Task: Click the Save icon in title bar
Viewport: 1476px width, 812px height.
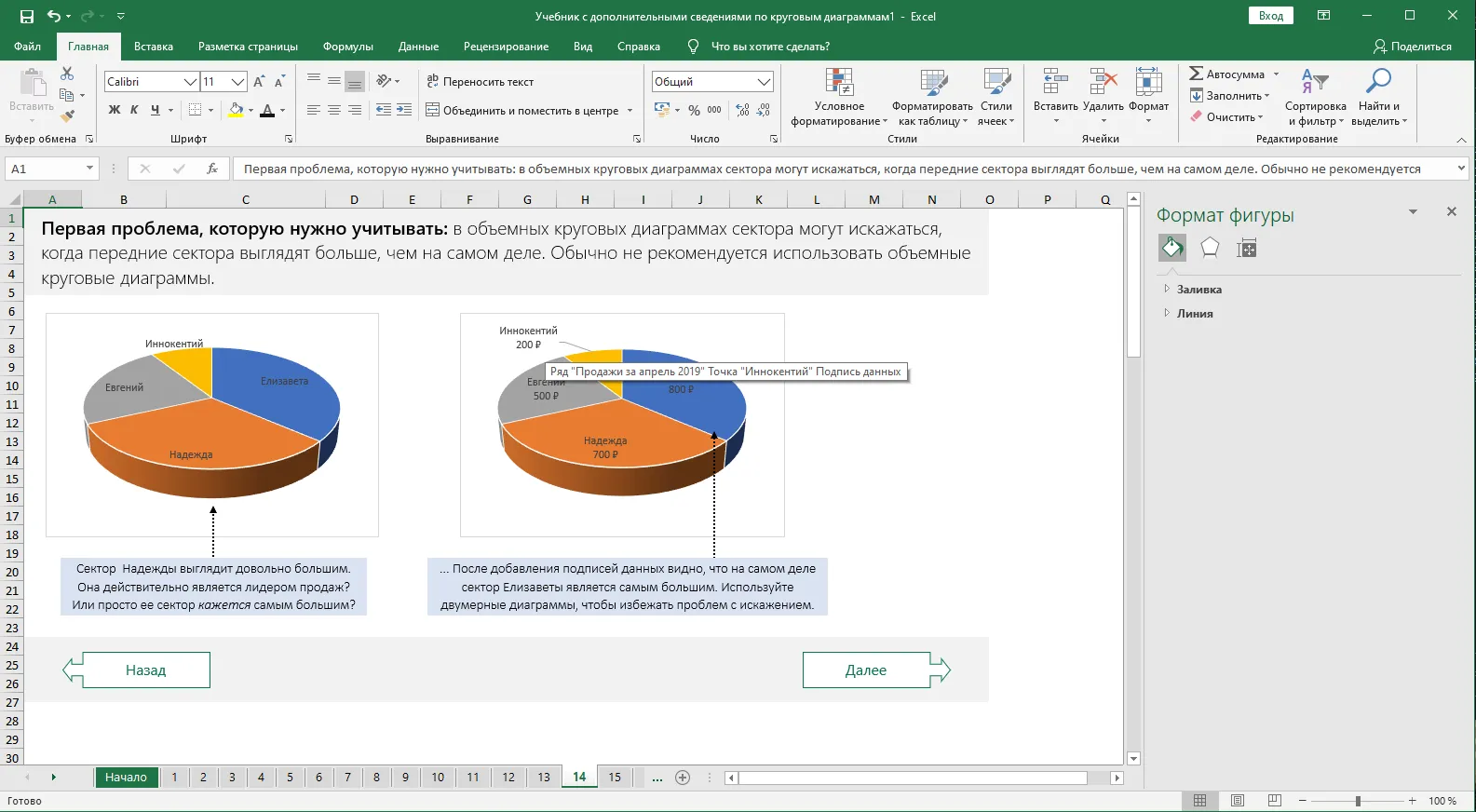Action: [x=27, y=16]
